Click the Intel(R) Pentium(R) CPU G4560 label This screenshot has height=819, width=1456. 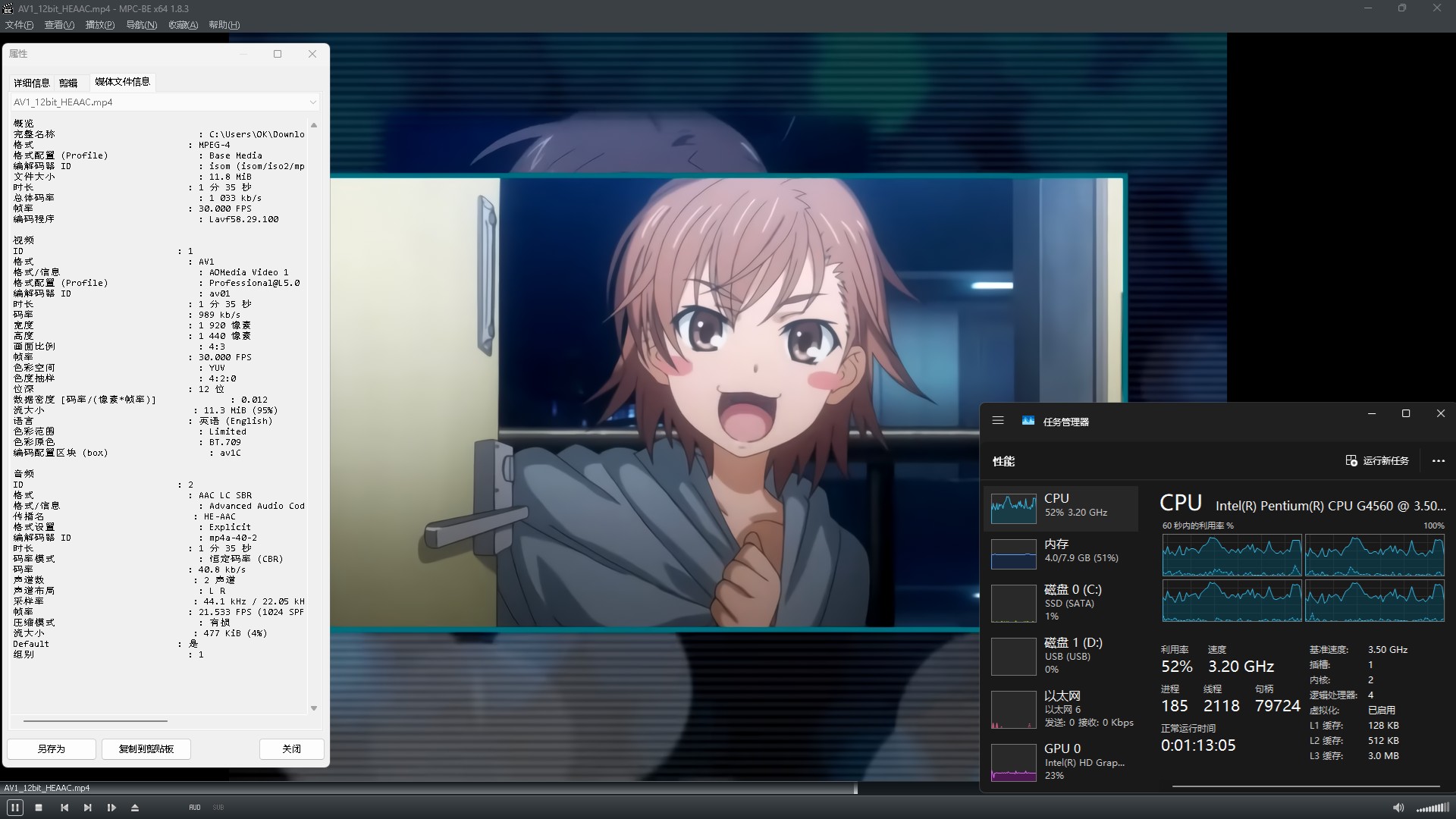(x=1330, y=506)
